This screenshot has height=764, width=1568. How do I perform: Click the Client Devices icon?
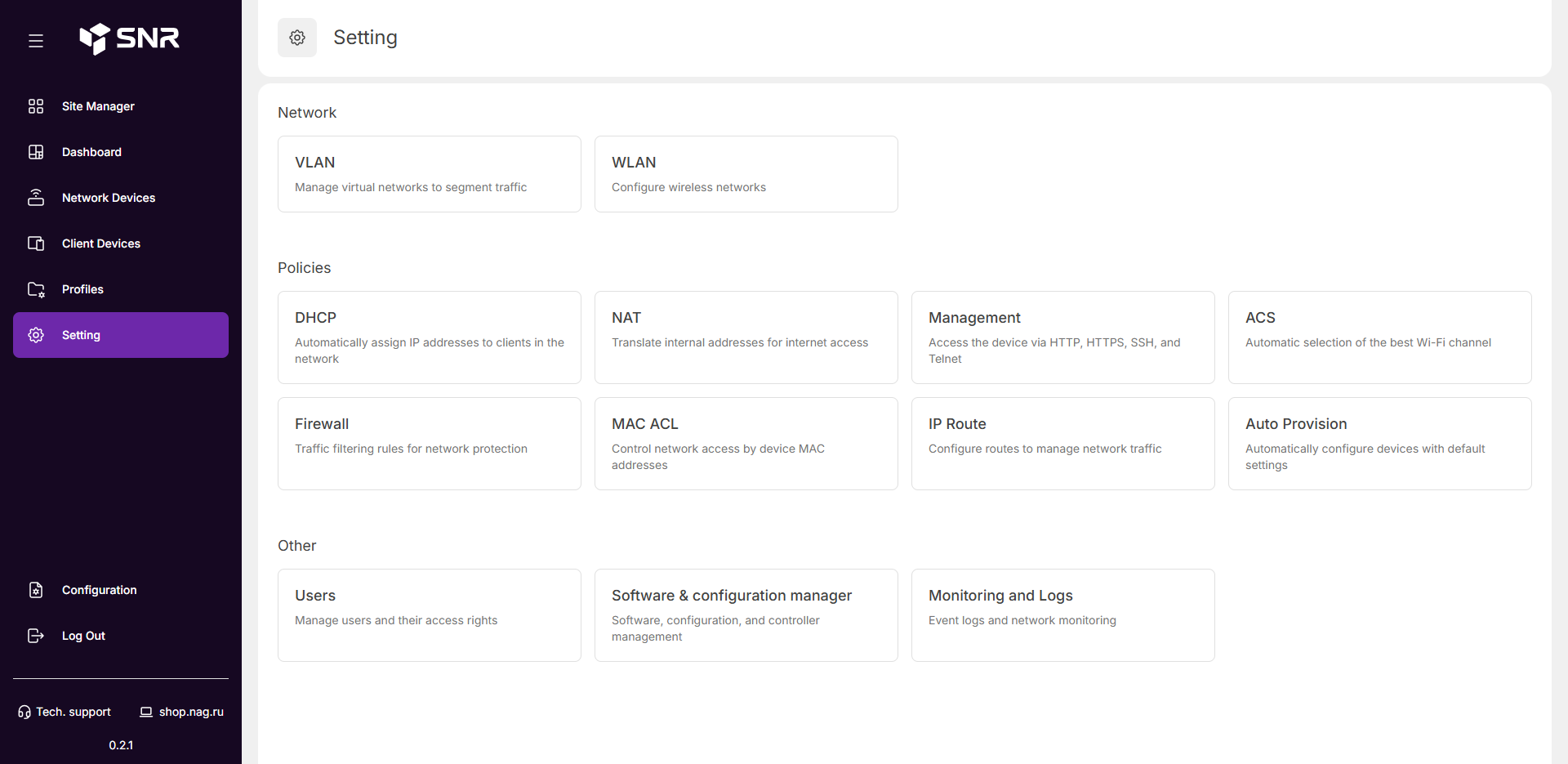pos(36,243)
